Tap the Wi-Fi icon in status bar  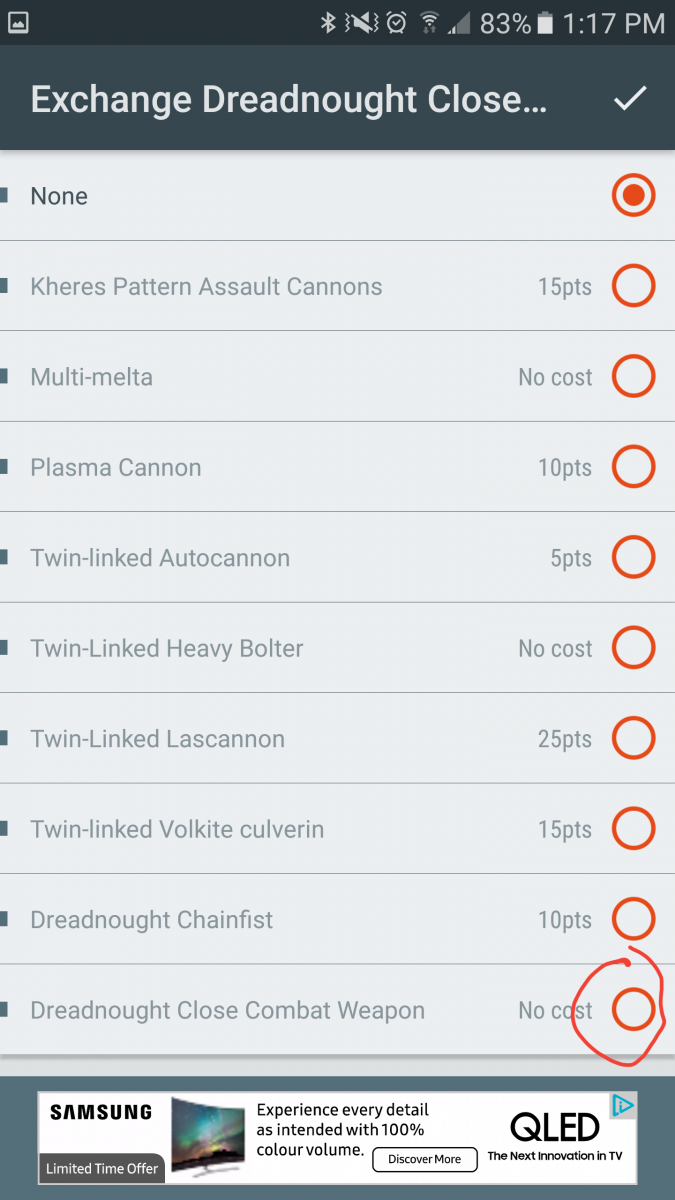click(429, 23)
